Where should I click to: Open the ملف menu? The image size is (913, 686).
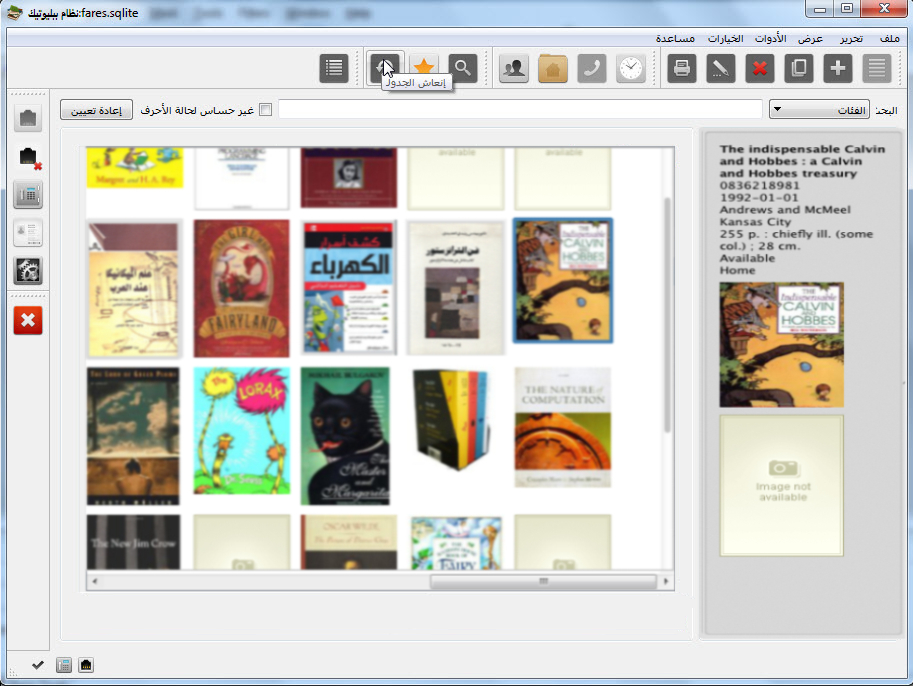pyautogui.click(x=890, y=38)
